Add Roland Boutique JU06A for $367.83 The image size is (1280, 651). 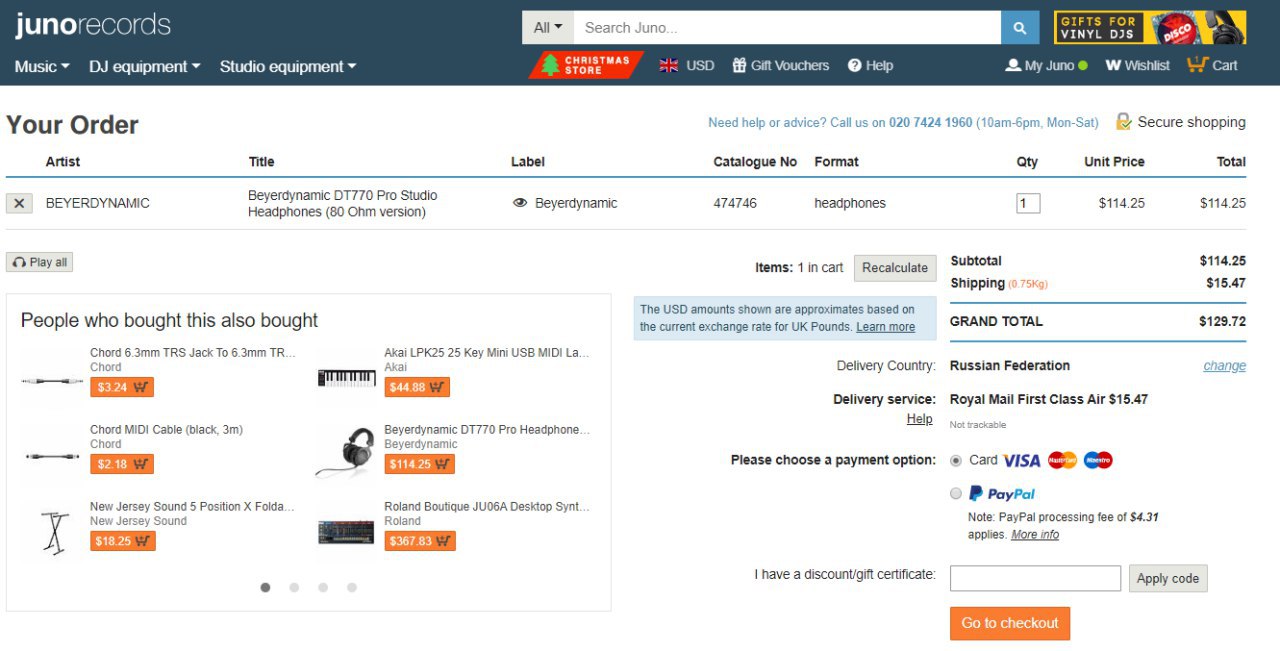(x=420, y=541)
